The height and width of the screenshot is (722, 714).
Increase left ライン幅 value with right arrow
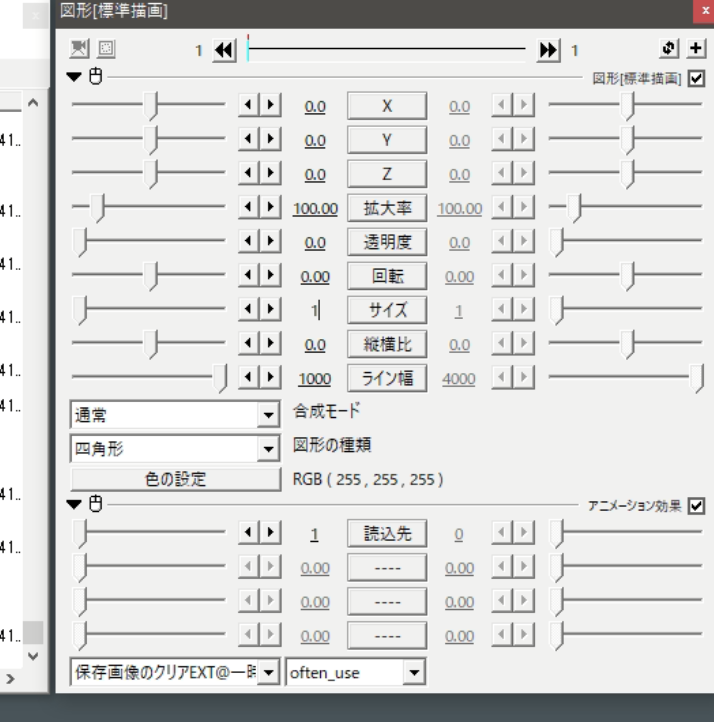point(271,378)
